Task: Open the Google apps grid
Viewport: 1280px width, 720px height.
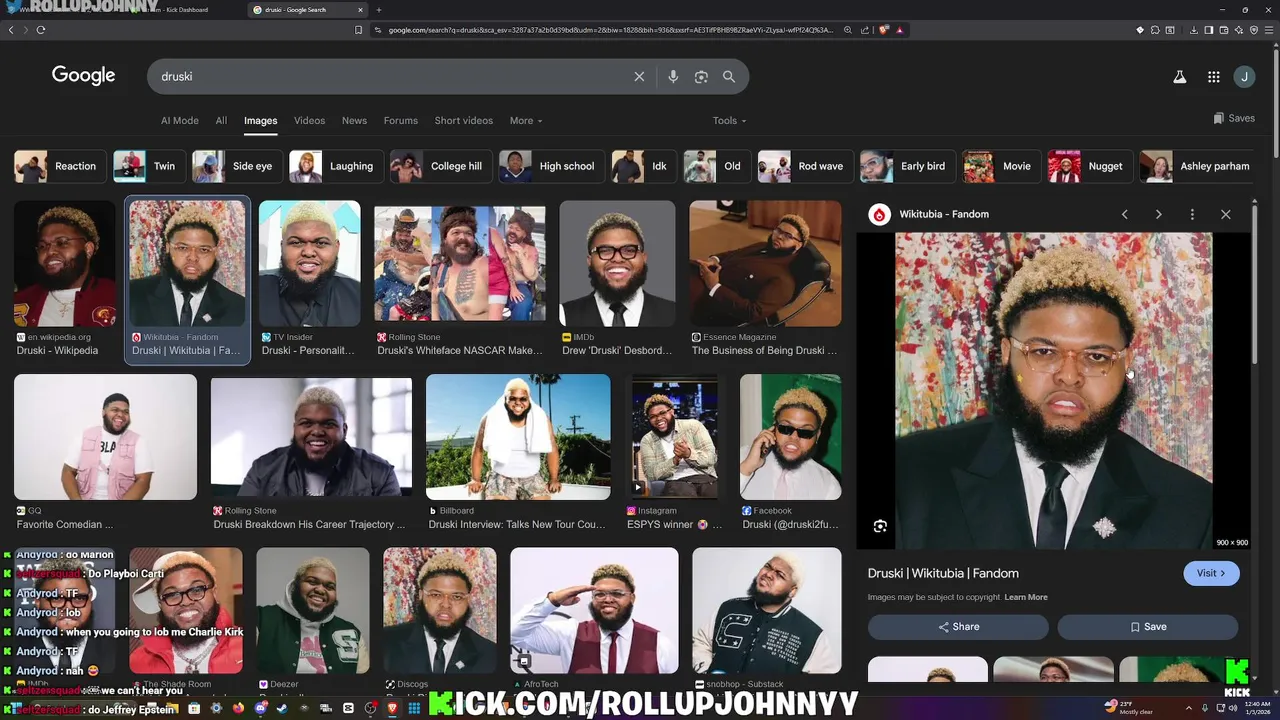Action: coord(1213,77)
